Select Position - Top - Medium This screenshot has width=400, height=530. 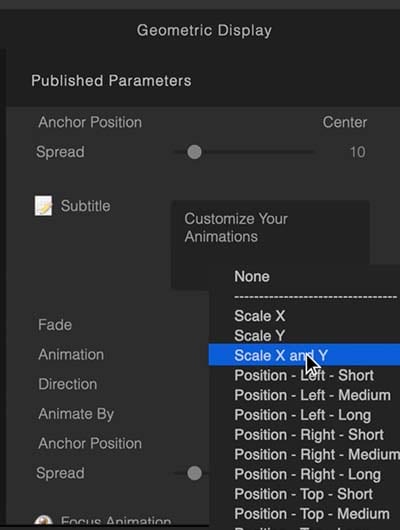coord(312,514)
